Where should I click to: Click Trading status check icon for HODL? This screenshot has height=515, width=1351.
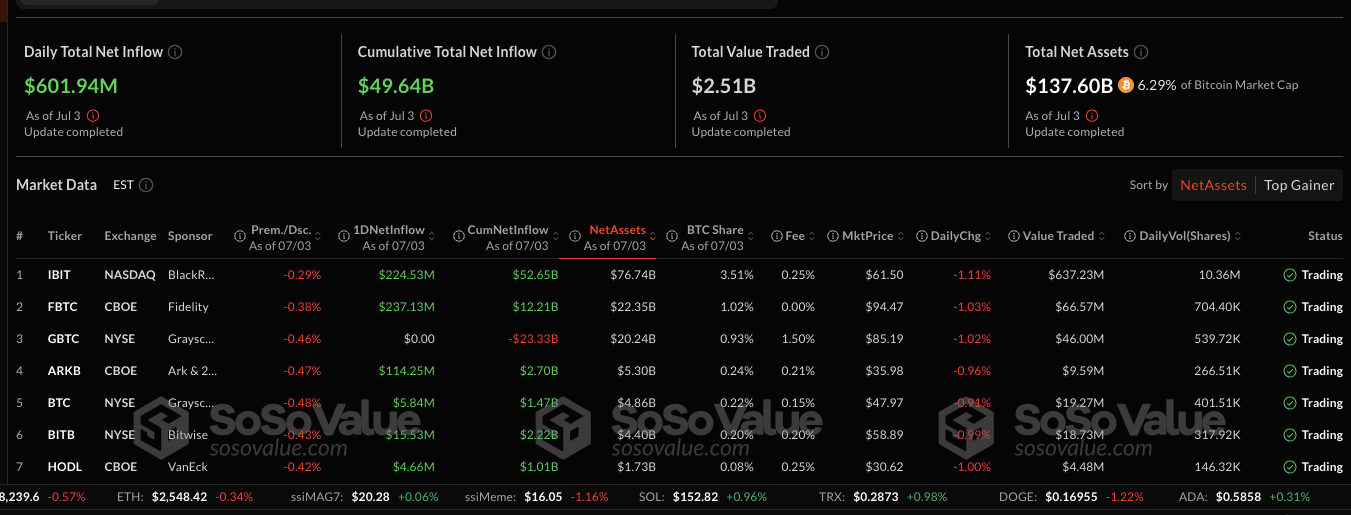(x=1290, y=467)
